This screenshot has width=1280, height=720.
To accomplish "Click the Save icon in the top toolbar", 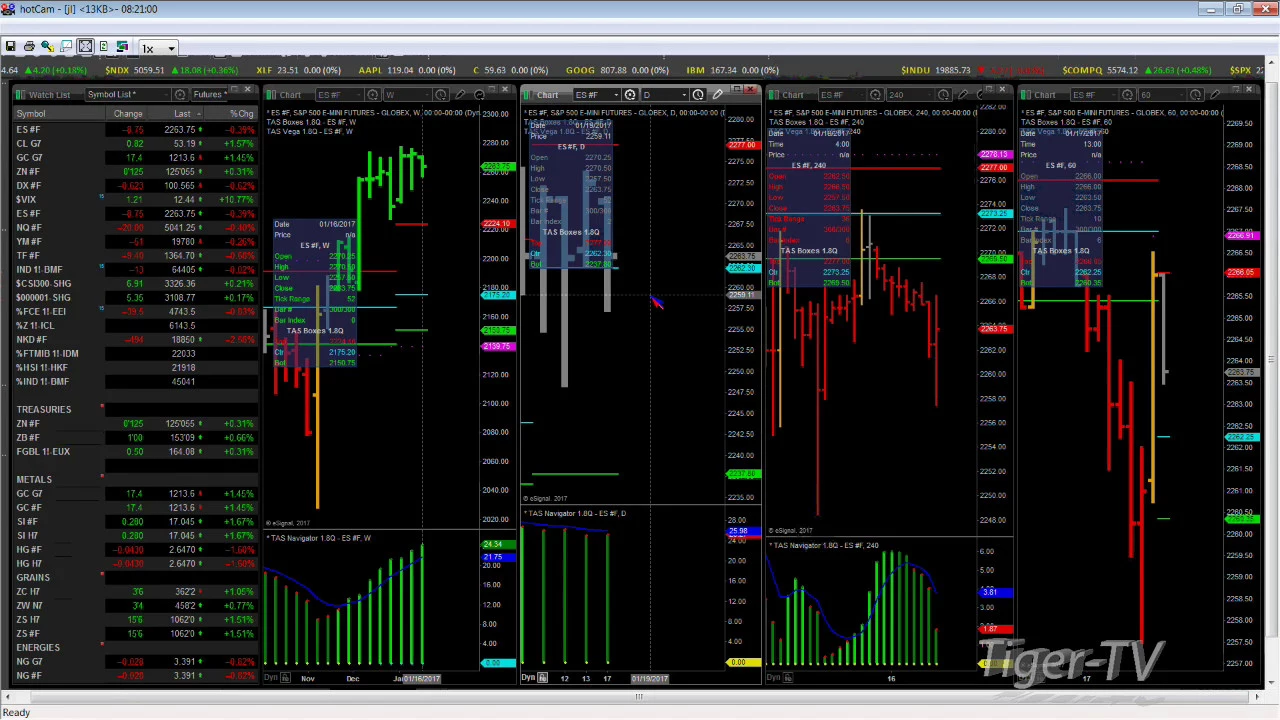I will tap(10, 47).
